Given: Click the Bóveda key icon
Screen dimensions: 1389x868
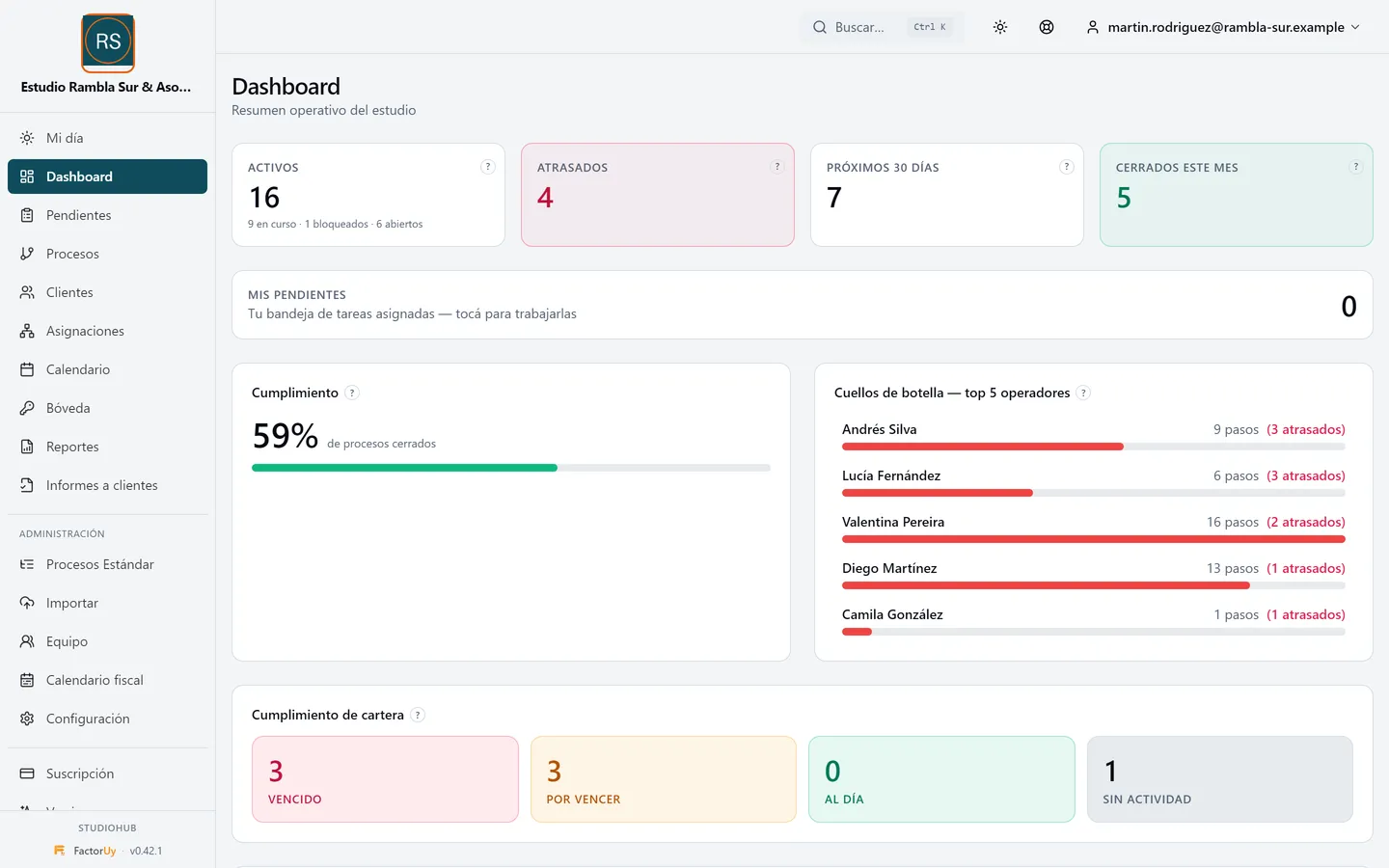Looking at the screenshot, I should (27, 408).
